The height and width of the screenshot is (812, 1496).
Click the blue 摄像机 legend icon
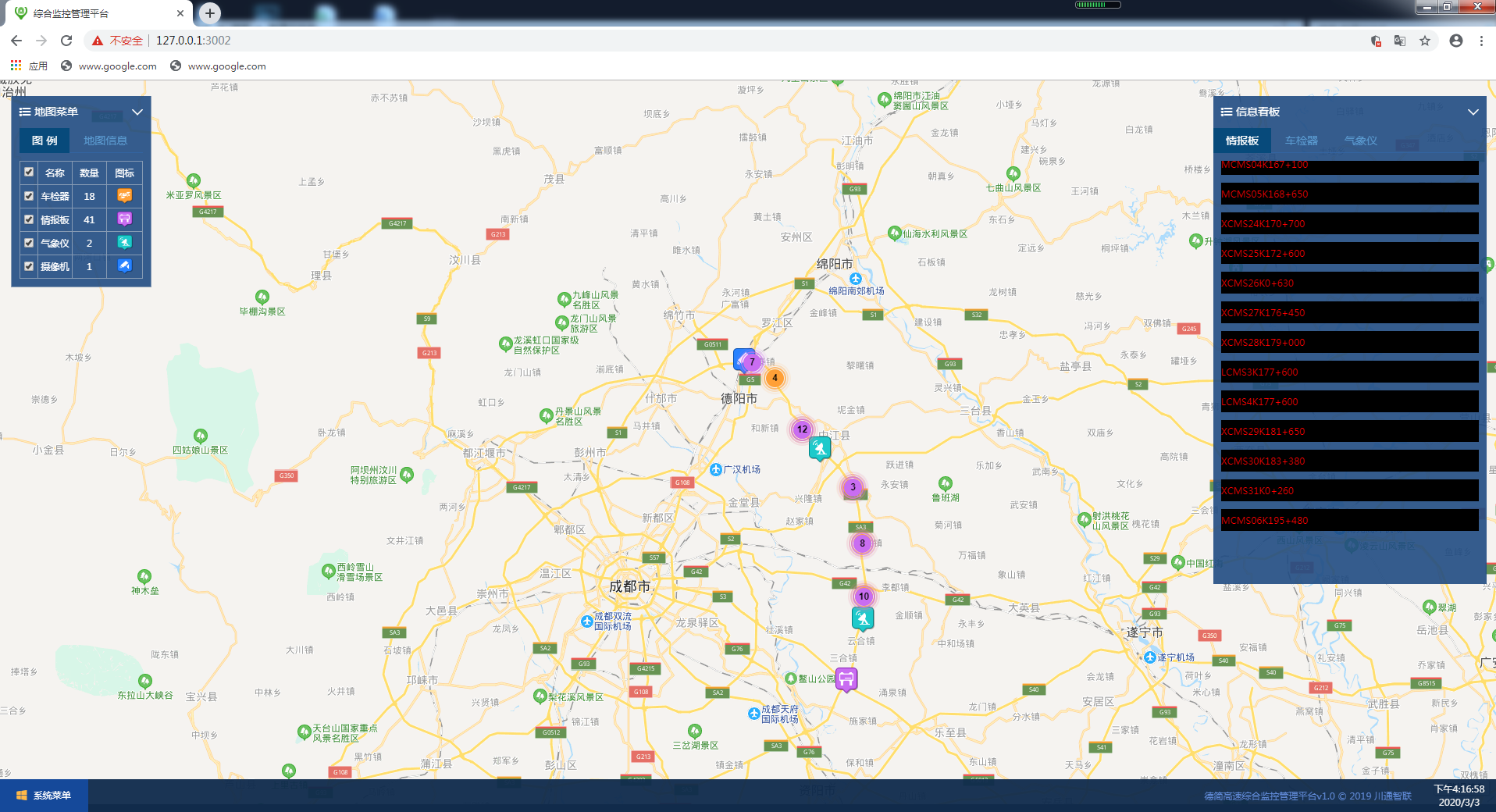[x=124, y=265]
